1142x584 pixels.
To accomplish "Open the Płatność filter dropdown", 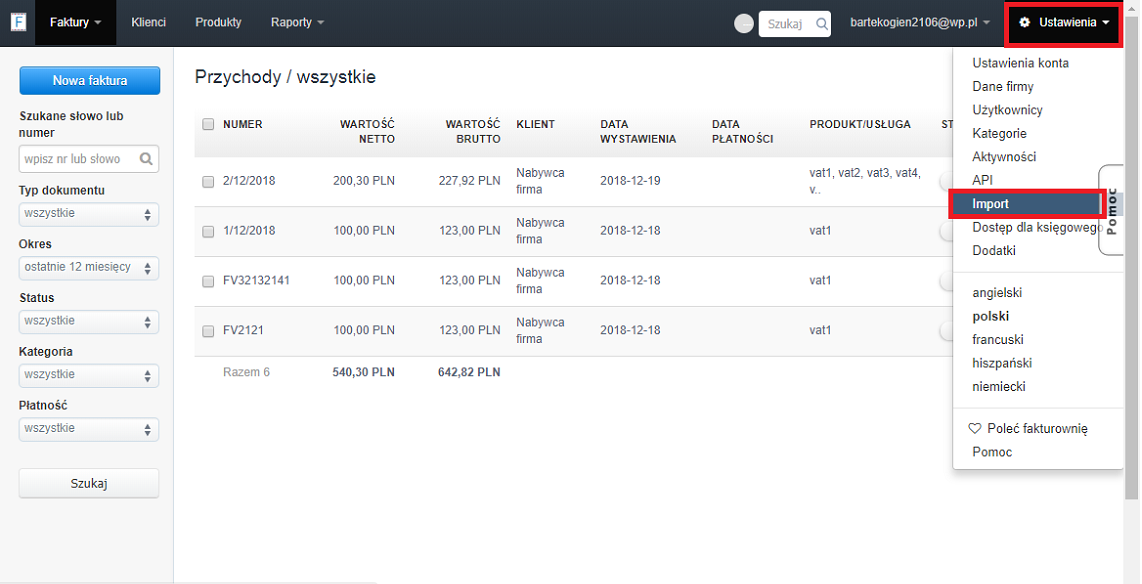I will (x=89, y=429).
